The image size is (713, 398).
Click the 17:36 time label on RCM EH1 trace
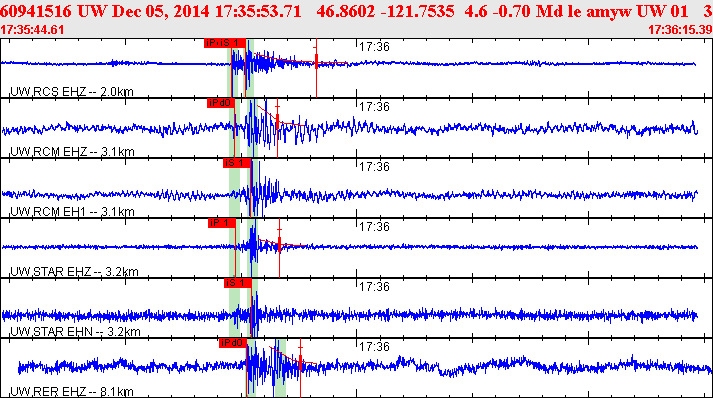tap(374, 167)
